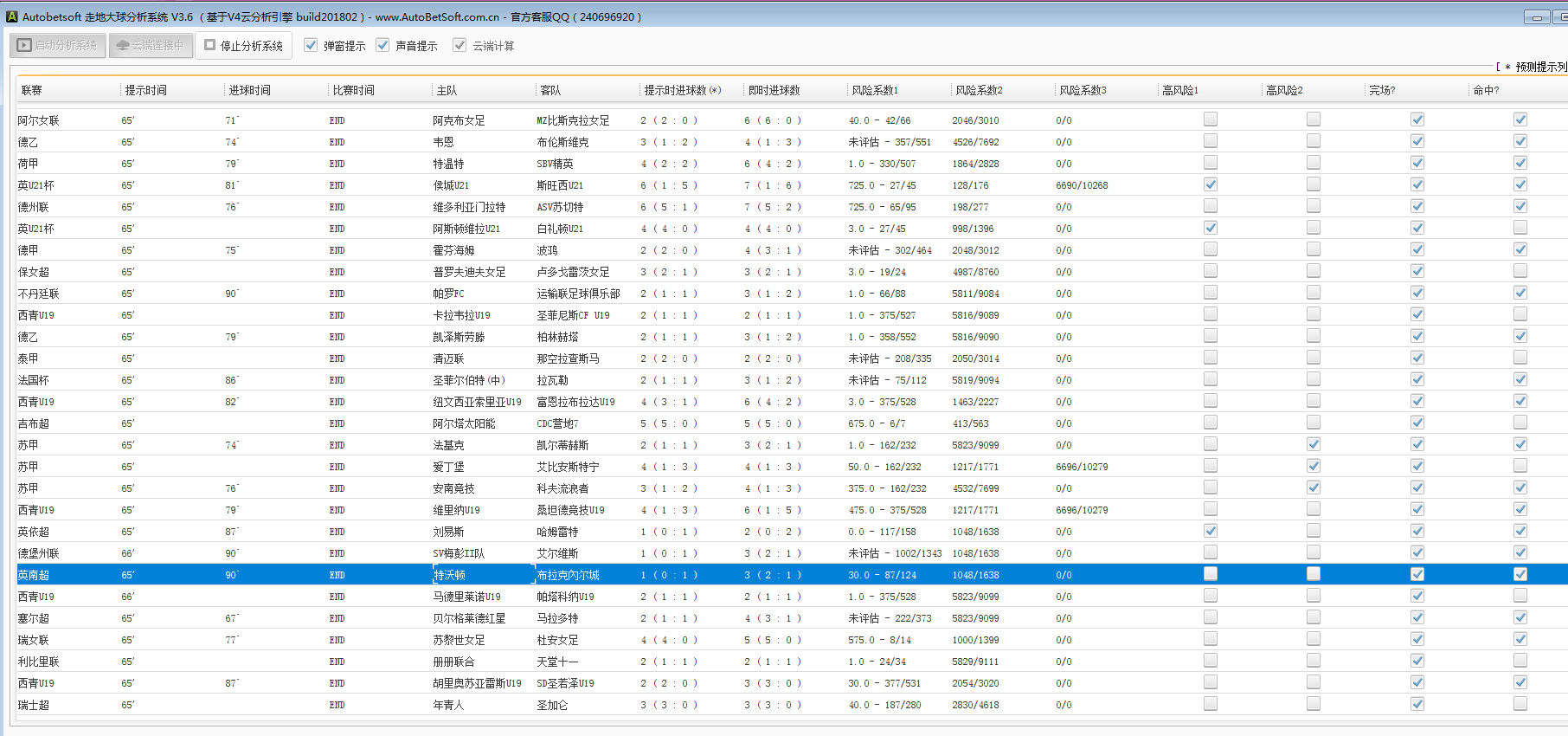Select the 瑞士超 年青人 match row
This screenshot has width=1568, height=736.
tap(448, 705)
